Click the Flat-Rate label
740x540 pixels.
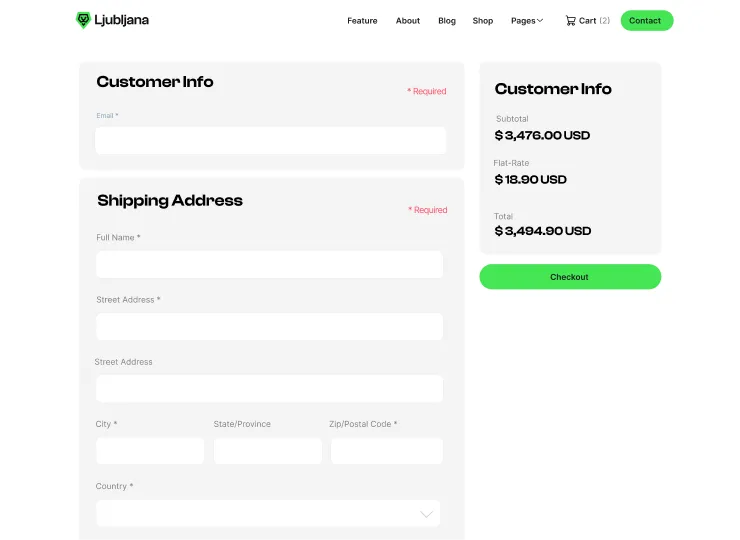pos(511,163)
